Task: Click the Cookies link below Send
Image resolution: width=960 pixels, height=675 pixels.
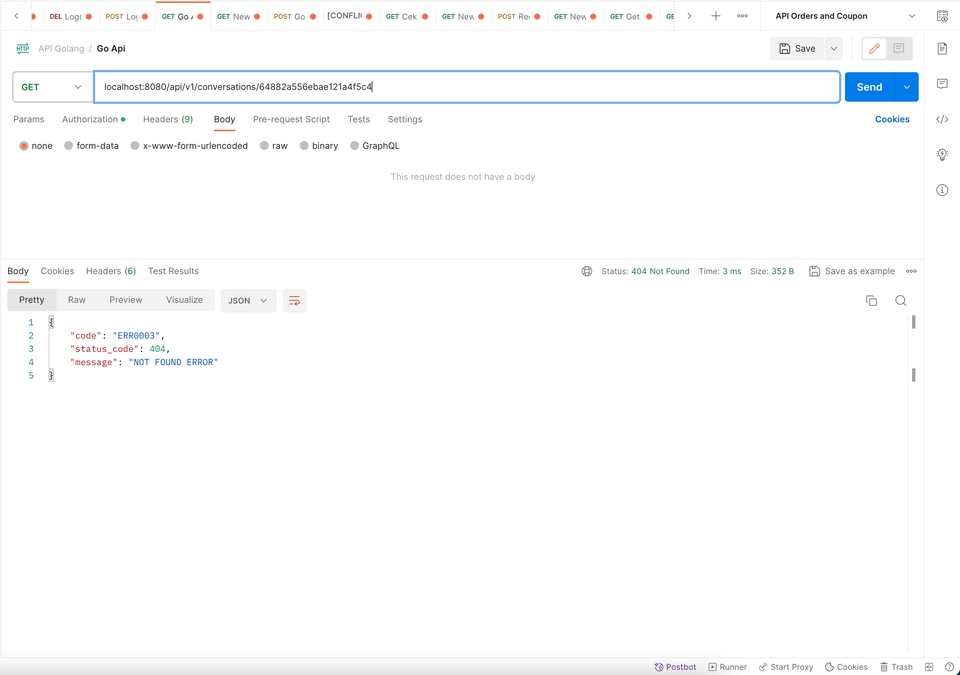Action: (891, 119)
